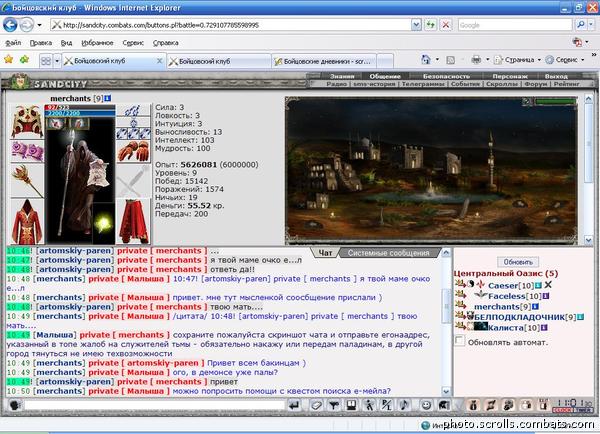Send message with the return-arrow icon
This screenshot has width=600, height=434.
tap(294, 405)
